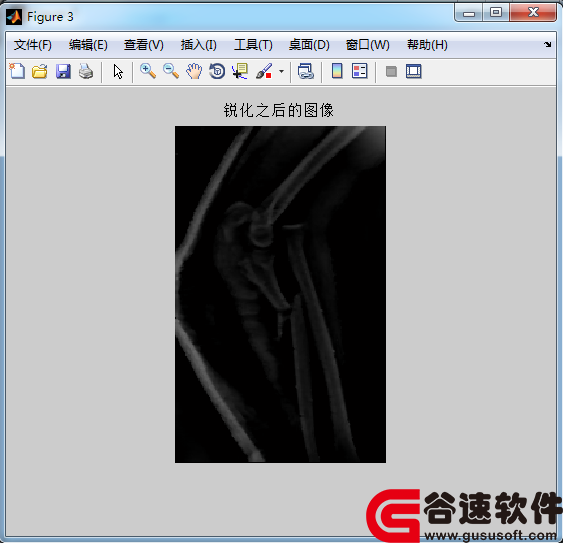Click the Hide Plot Tools icon
The width and height of the screenshot is (563, 543).
click(x=391, y=71)
